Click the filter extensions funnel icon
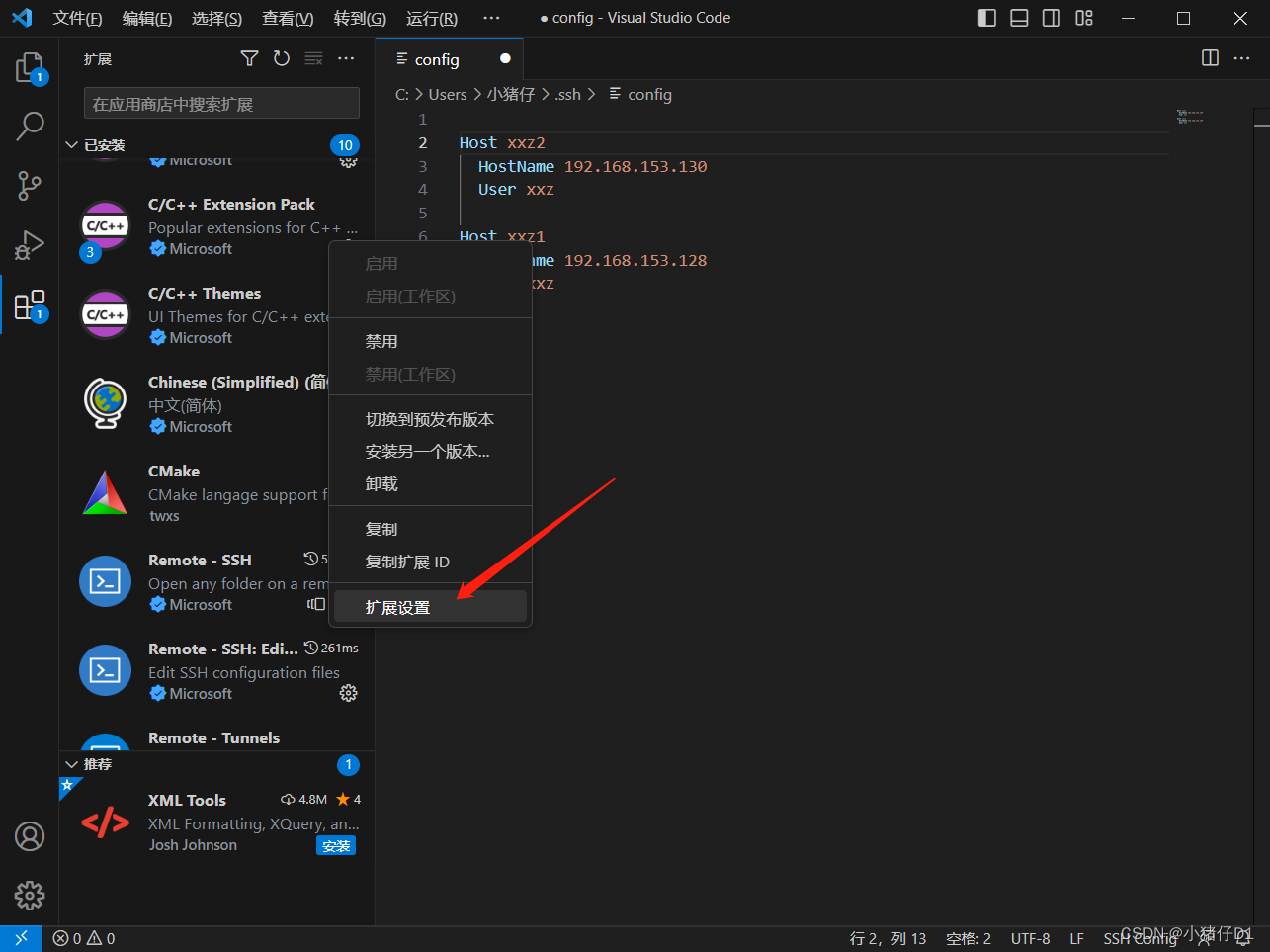Viewport: 1270px width, 952px height. tap(250, 59)
